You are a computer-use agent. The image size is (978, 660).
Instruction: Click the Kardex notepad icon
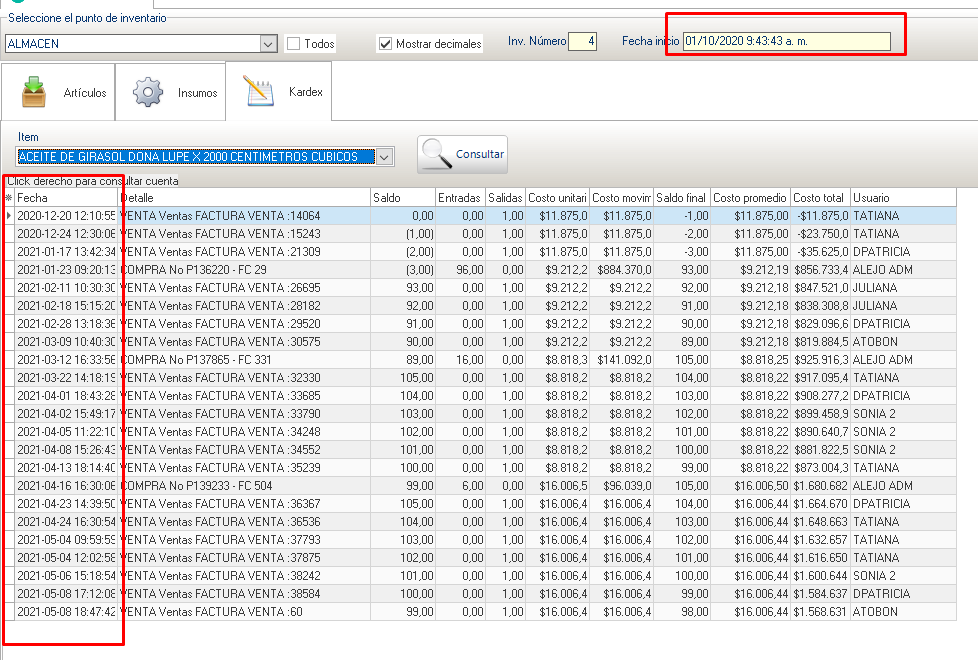pos(259,92)
